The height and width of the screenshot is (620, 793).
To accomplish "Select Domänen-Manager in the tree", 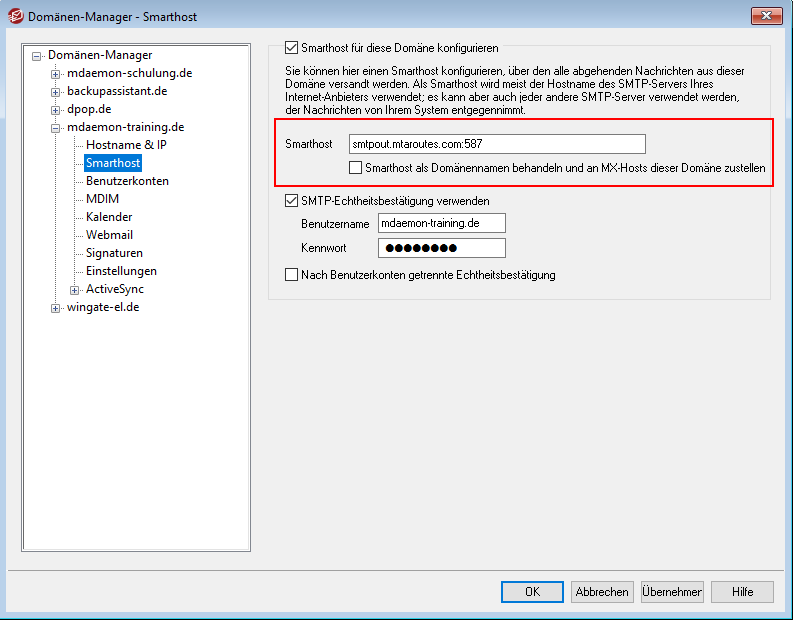I will (100, 55).
